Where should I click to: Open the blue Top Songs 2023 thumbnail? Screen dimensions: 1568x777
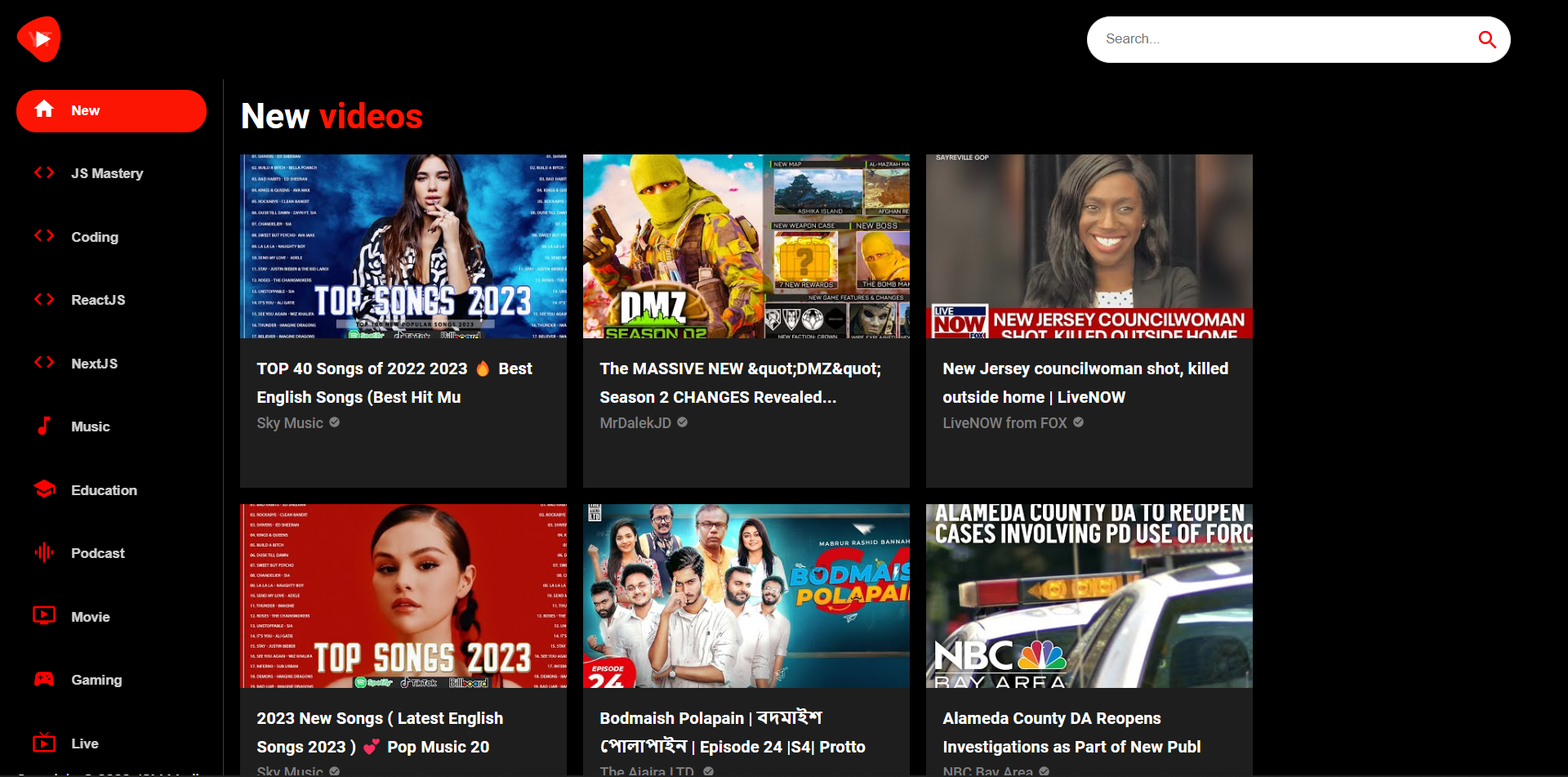(x=403, y=246)
